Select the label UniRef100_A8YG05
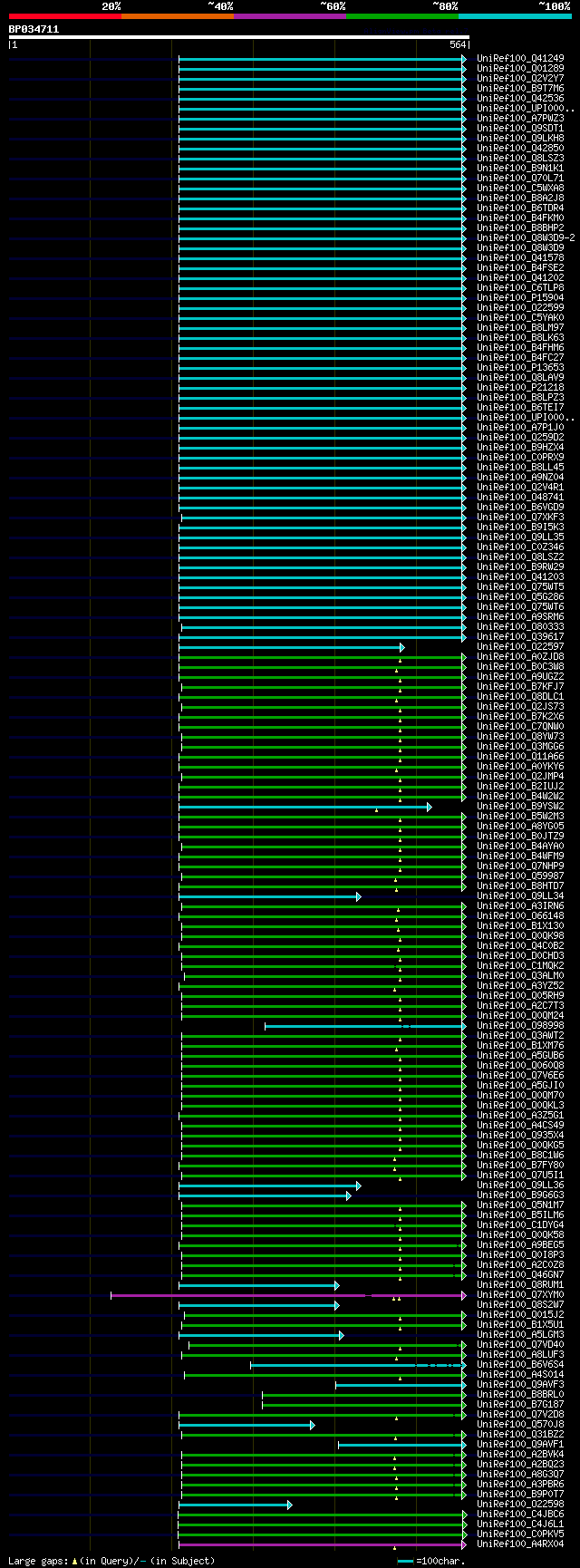Screen dimensions: 580x1568 click(x=520, y=826)
